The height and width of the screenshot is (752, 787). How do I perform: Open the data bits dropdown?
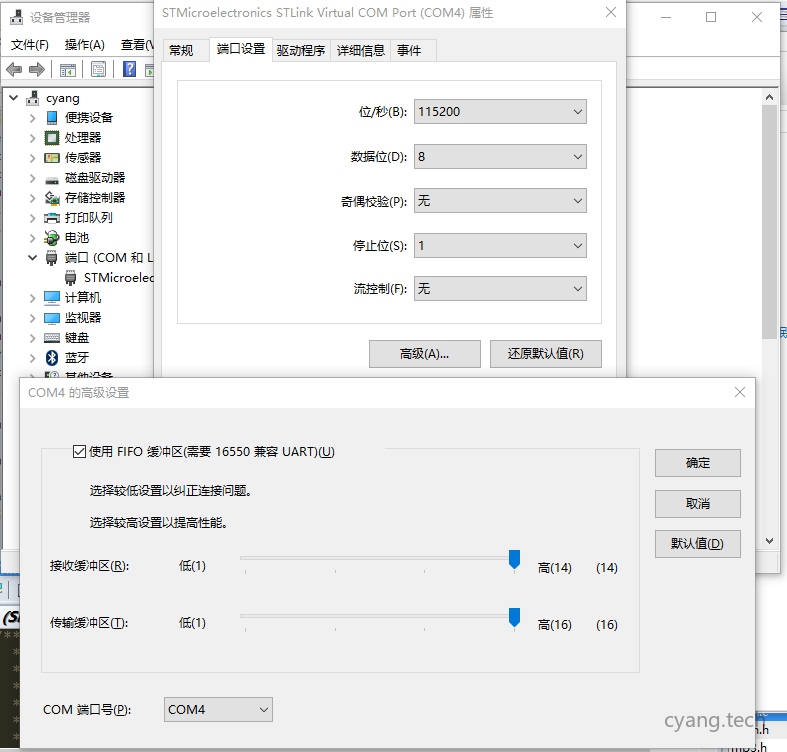[500, 157]
